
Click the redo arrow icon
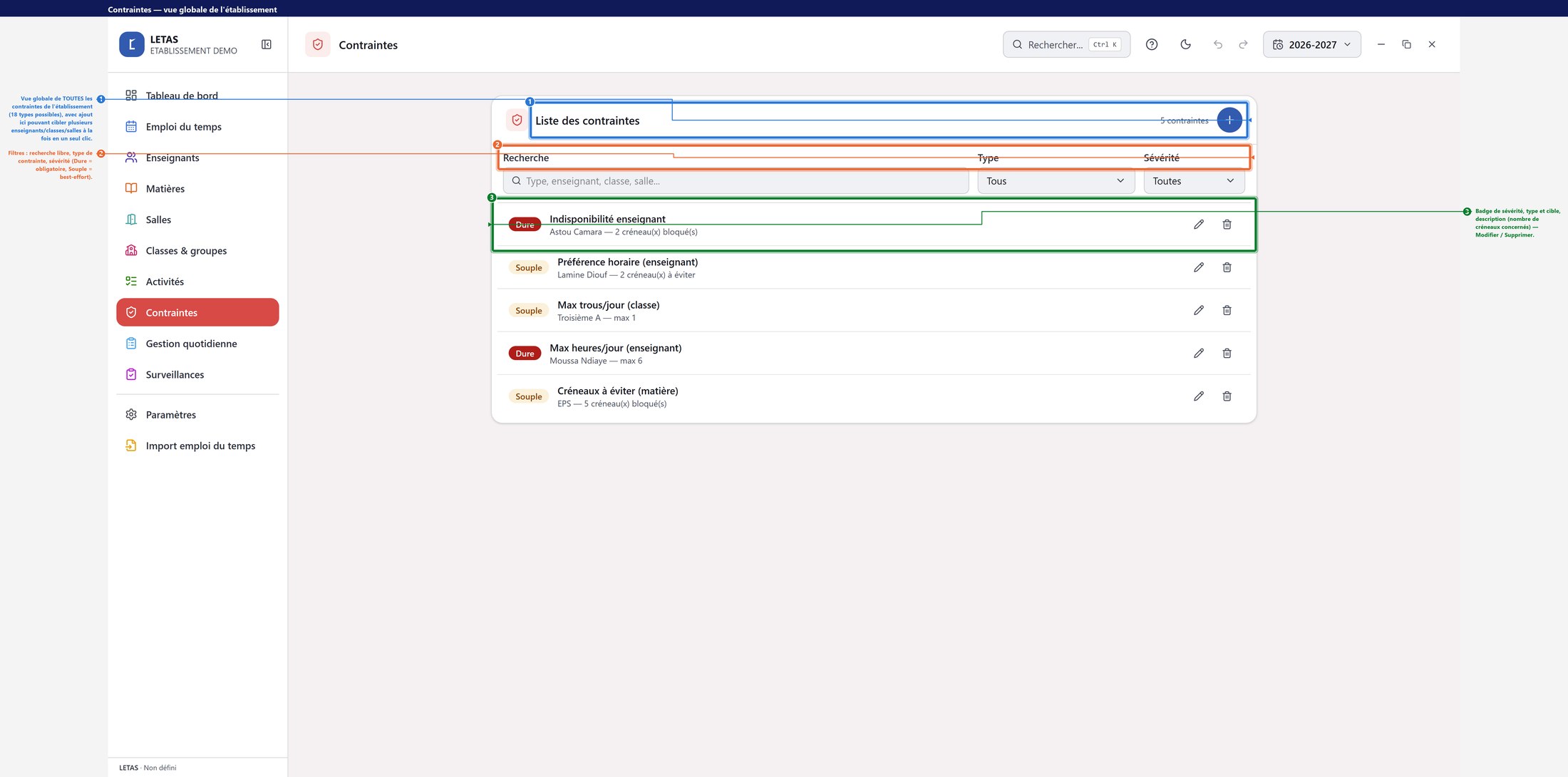click(x=1243, y=44)
